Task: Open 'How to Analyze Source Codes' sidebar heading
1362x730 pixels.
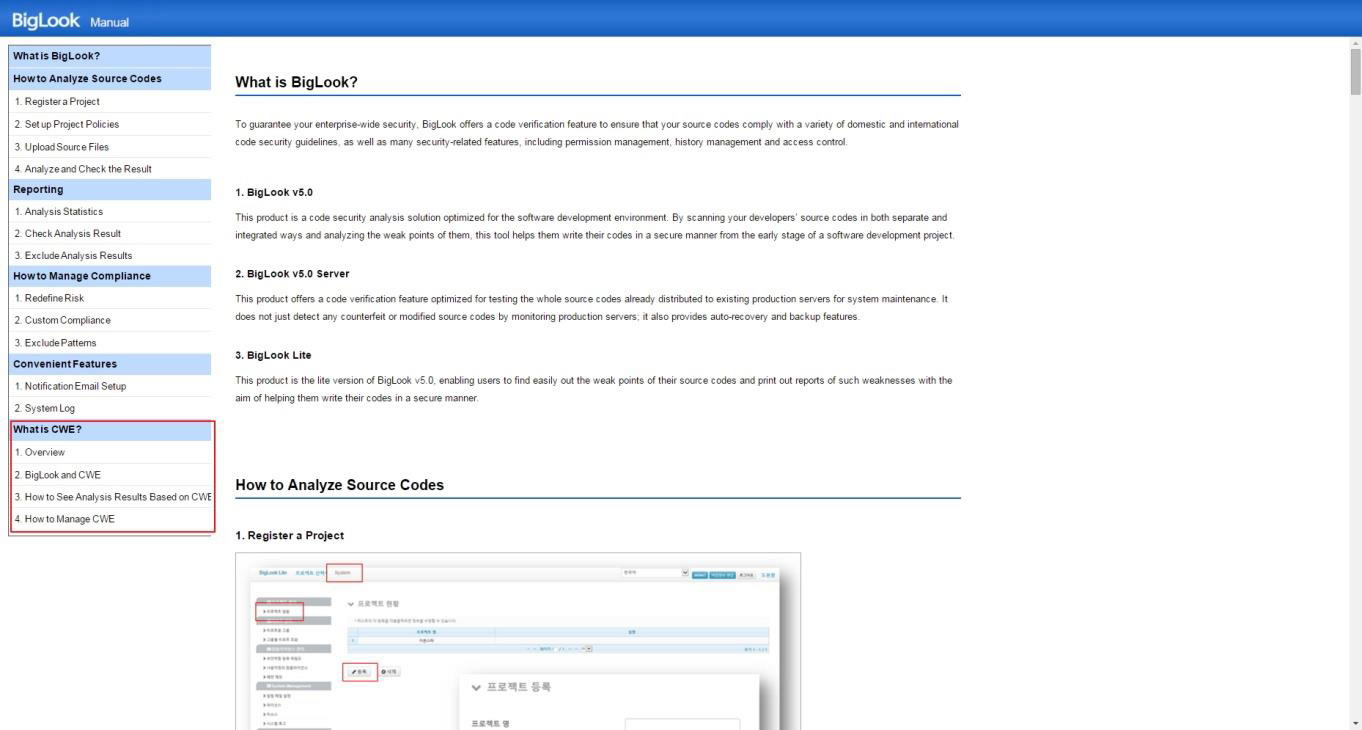Action: [x=110, y=78]
